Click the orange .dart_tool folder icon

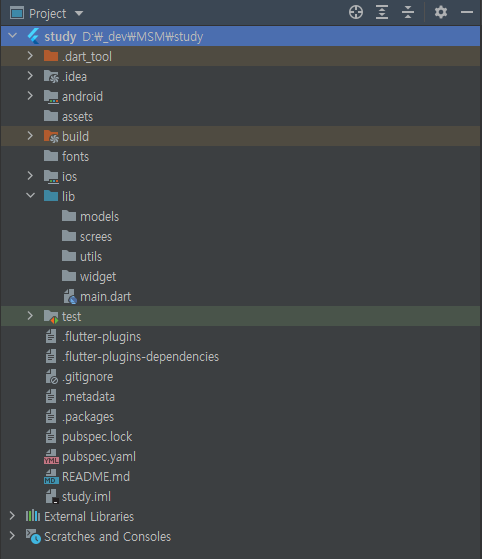tap(51, 56)
